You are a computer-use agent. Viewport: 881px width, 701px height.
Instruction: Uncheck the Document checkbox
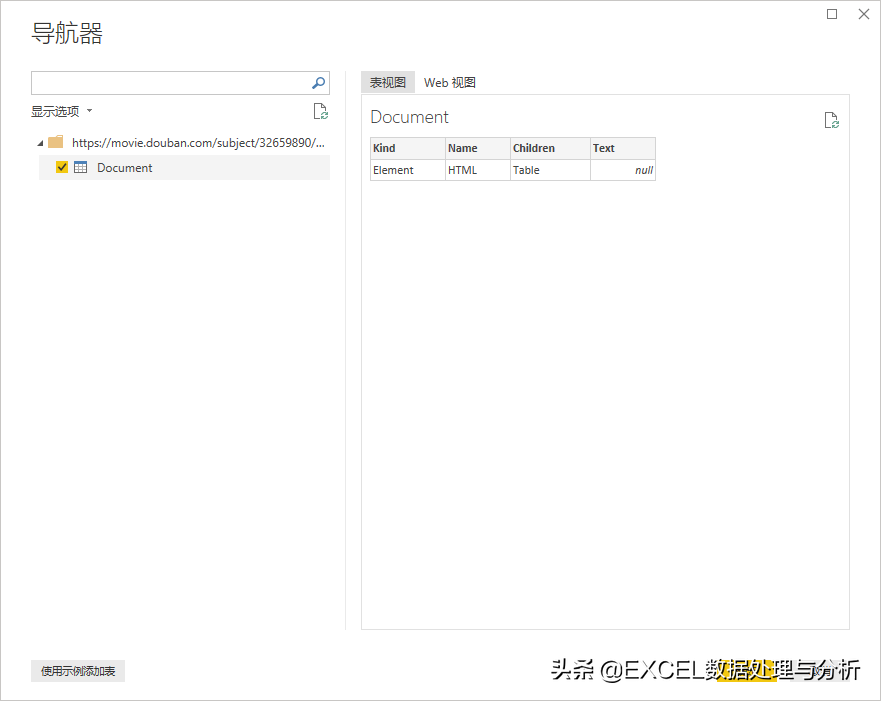(62, 167)
